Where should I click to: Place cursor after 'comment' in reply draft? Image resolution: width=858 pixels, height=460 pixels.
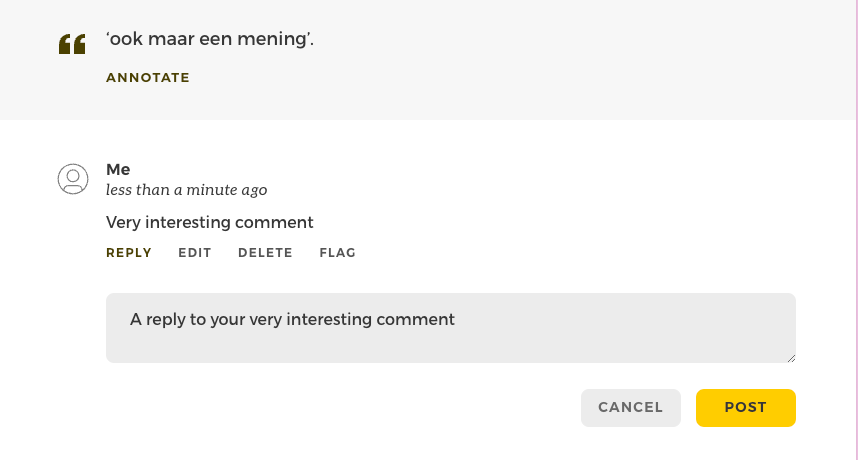[455, 319]
